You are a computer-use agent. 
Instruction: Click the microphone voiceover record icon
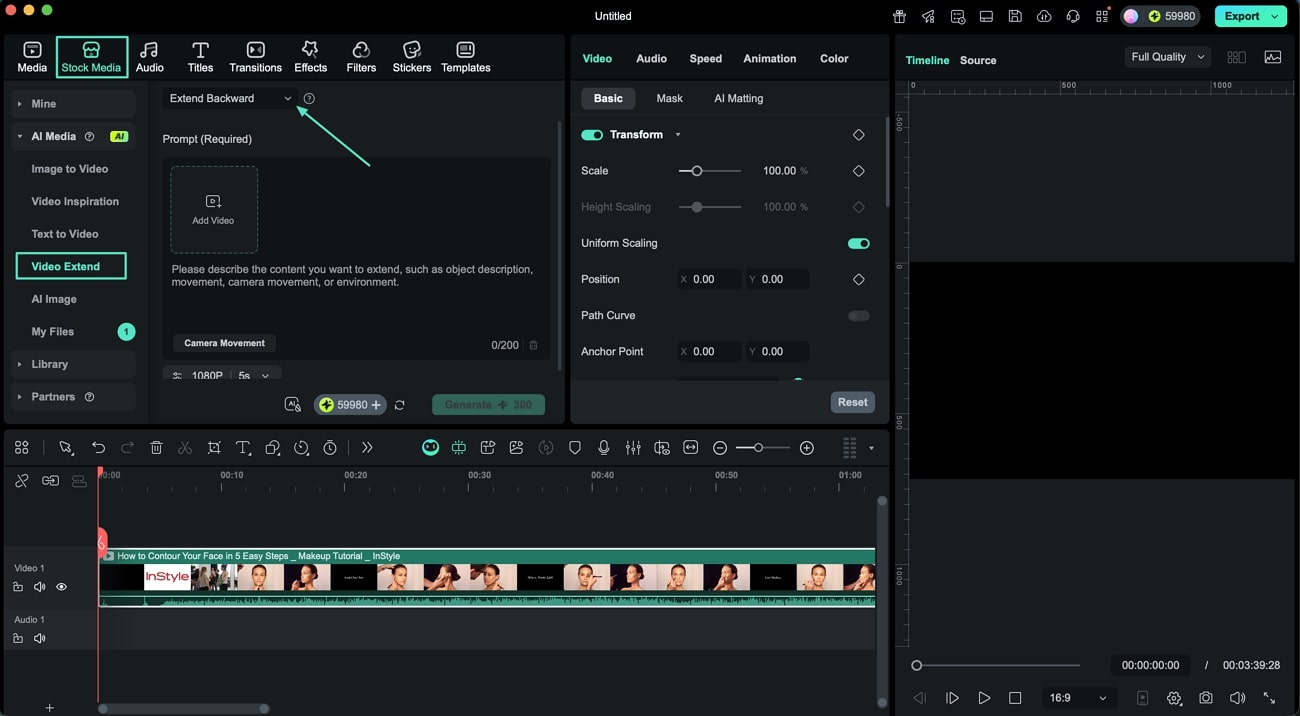pos(604,448)
